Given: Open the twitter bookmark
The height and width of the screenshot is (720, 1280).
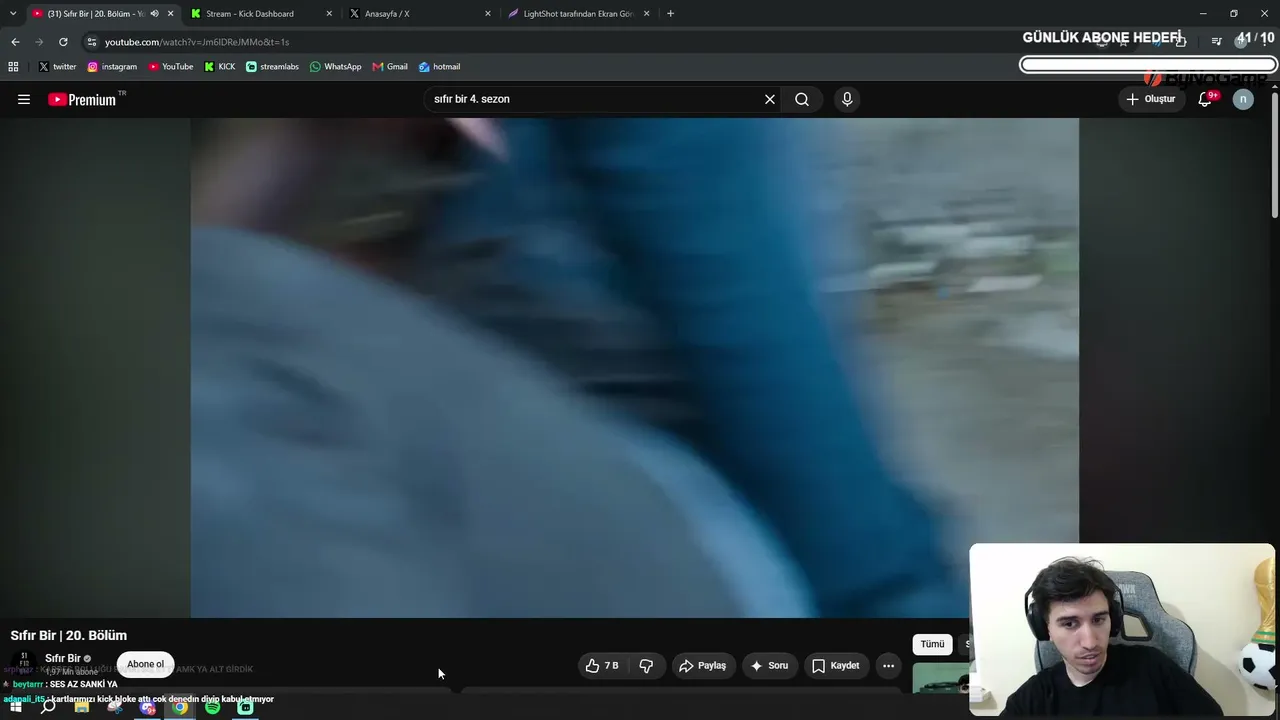Looking at the screenshot, I should coord(57,67).
